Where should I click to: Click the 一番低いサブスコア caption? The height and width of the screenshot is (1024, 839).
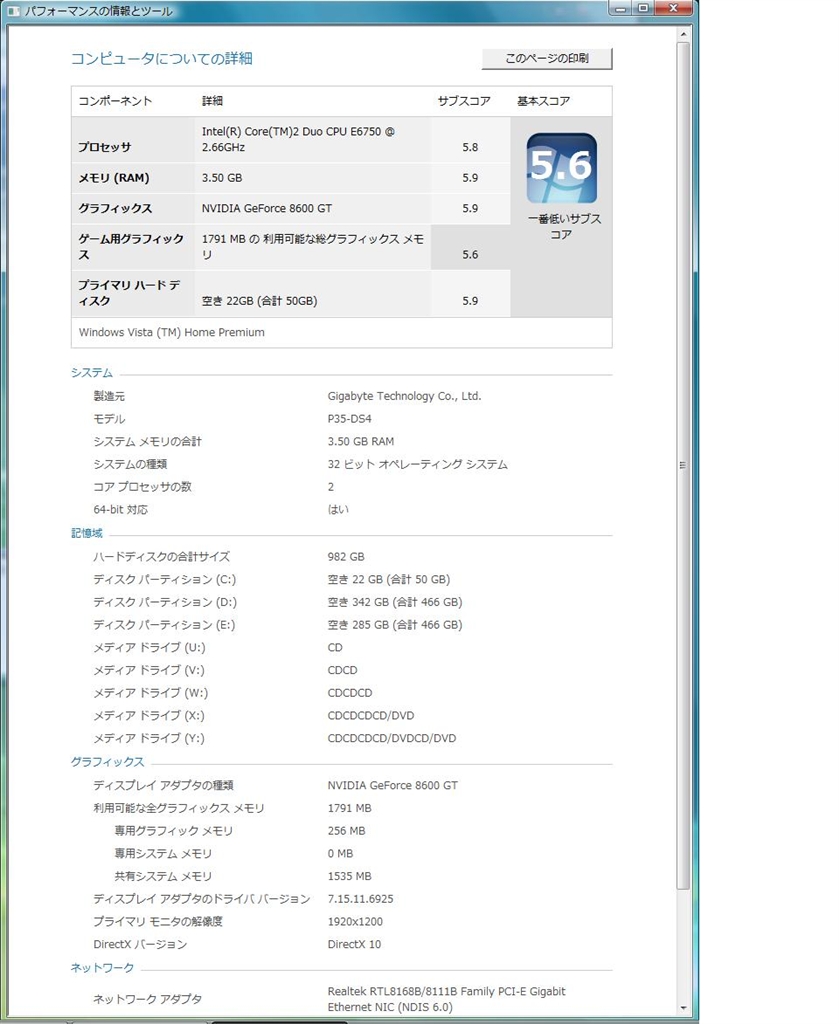[564, 227]
